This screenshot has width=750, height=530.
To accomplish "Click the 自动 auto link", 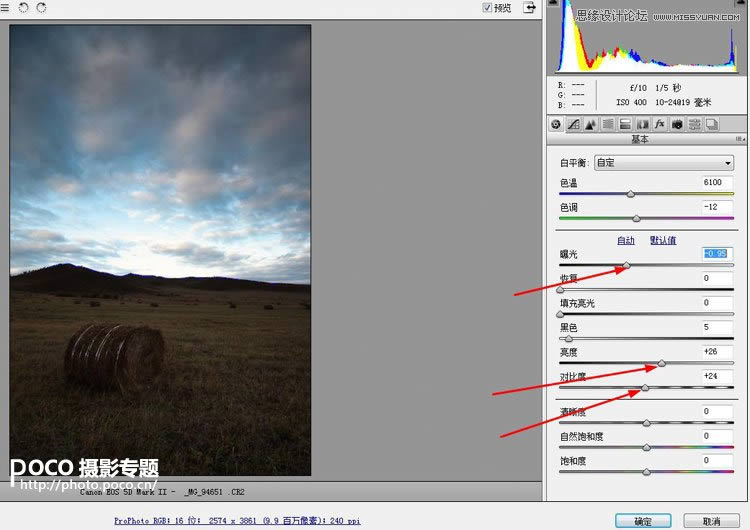I will 625,240.
